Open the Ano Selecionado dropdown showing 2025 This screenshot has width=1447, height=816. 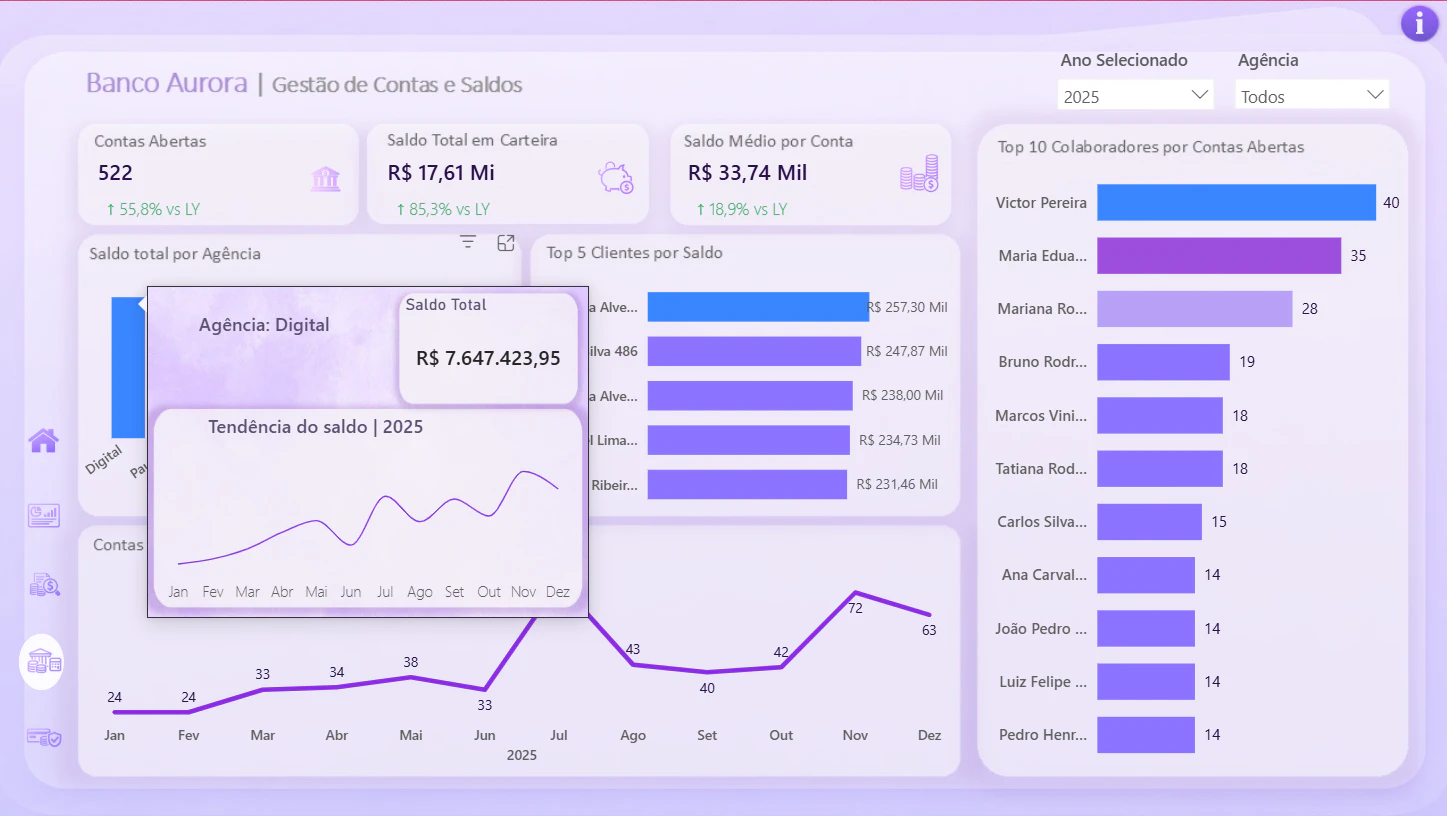[1135, 96]
